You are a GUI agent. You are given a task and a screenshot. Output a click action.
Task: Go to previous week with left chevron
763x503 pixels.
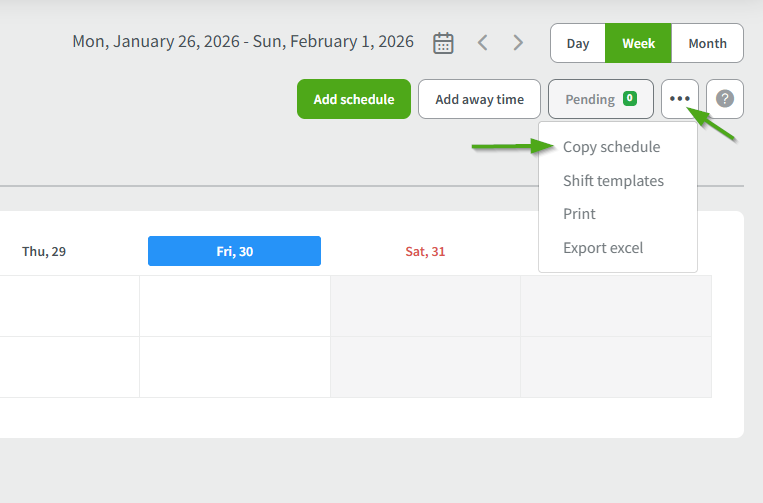tap(482, 43)
